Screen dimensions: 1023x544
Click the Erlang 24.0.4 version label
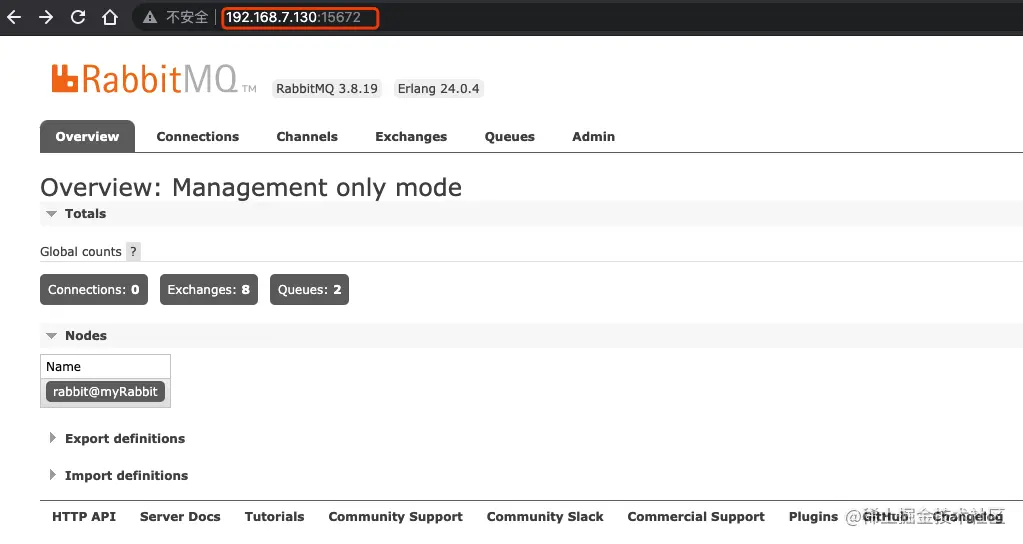click(438, 89)
